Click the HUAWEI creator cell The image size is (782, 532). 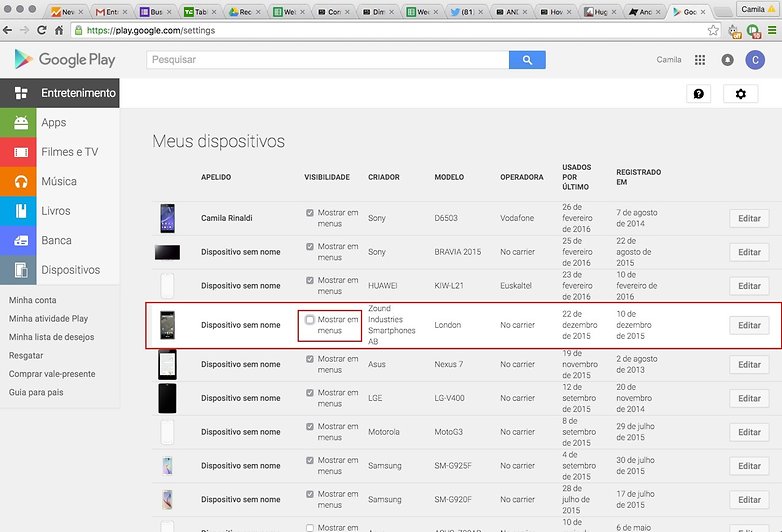383,286
